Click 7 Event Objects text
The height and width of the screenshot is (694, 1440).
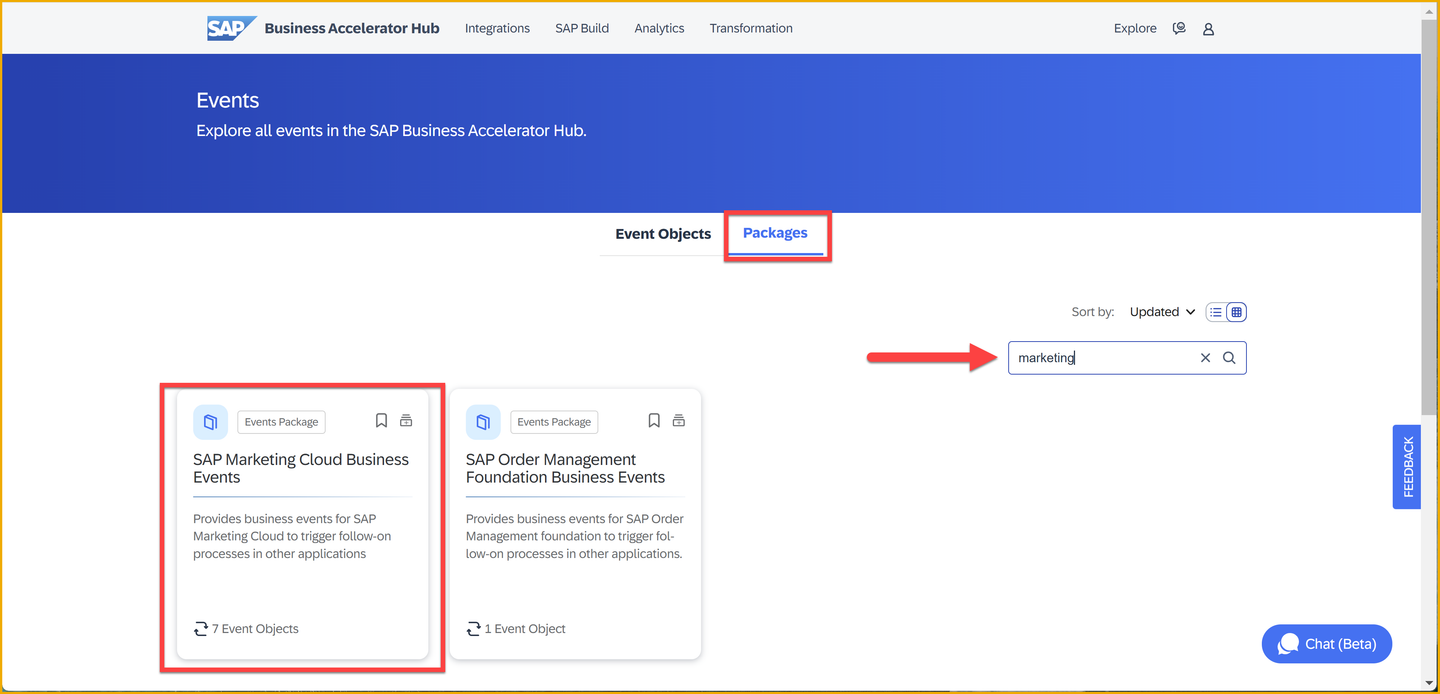pyautogui.click(x=255, y=629)
